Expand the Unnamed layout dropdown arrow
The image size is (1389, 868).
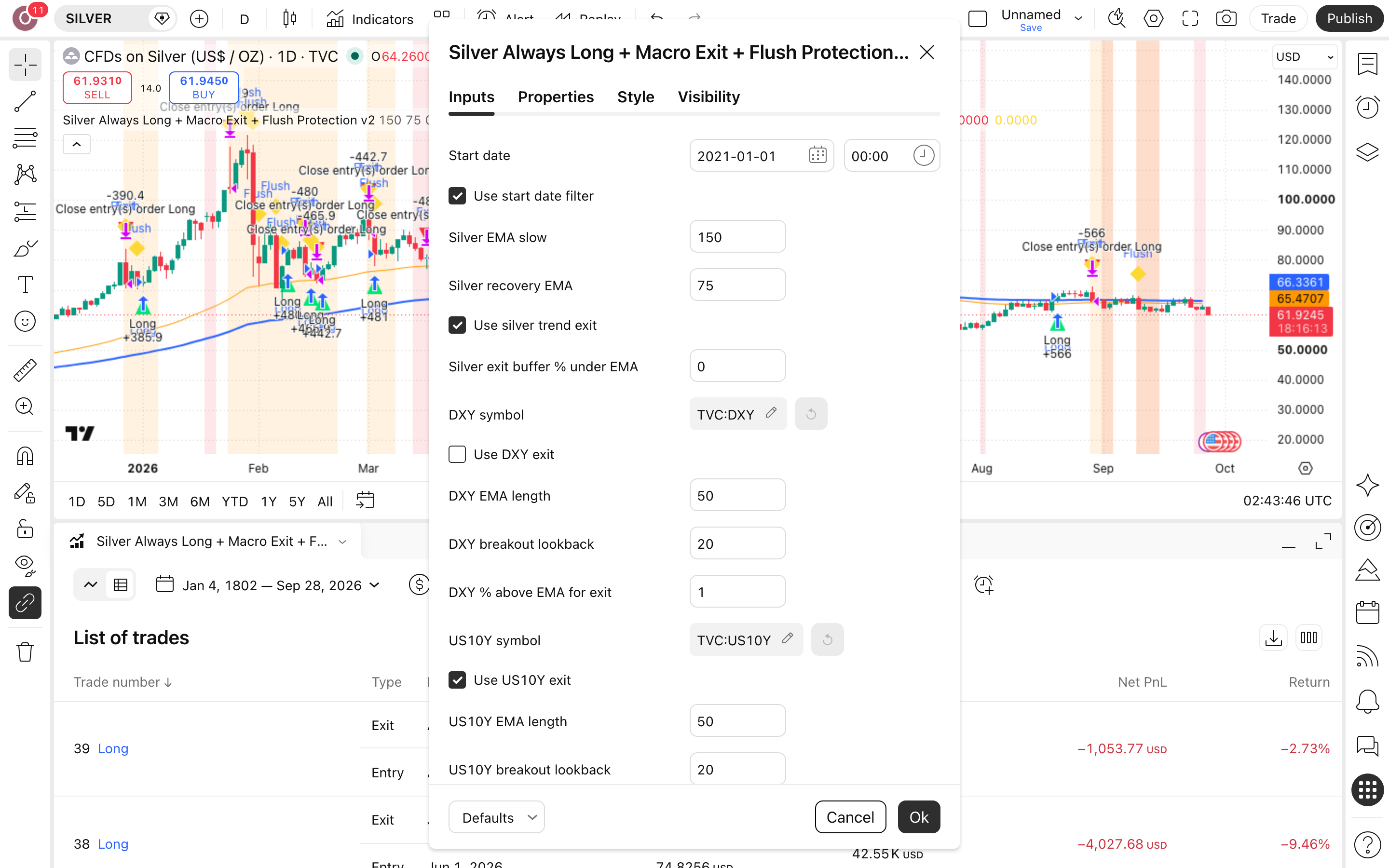1078,19
